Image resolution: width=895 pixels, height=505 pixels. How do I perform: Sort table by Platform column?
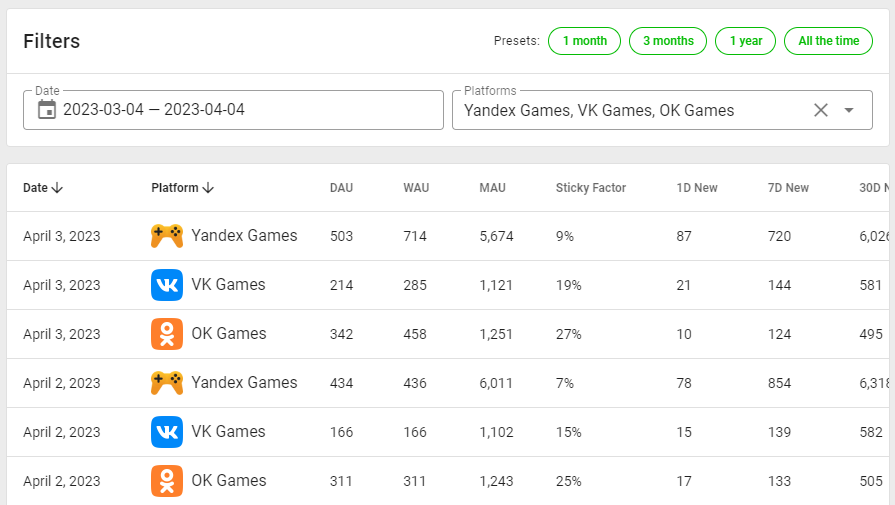(x=183, y=188)
